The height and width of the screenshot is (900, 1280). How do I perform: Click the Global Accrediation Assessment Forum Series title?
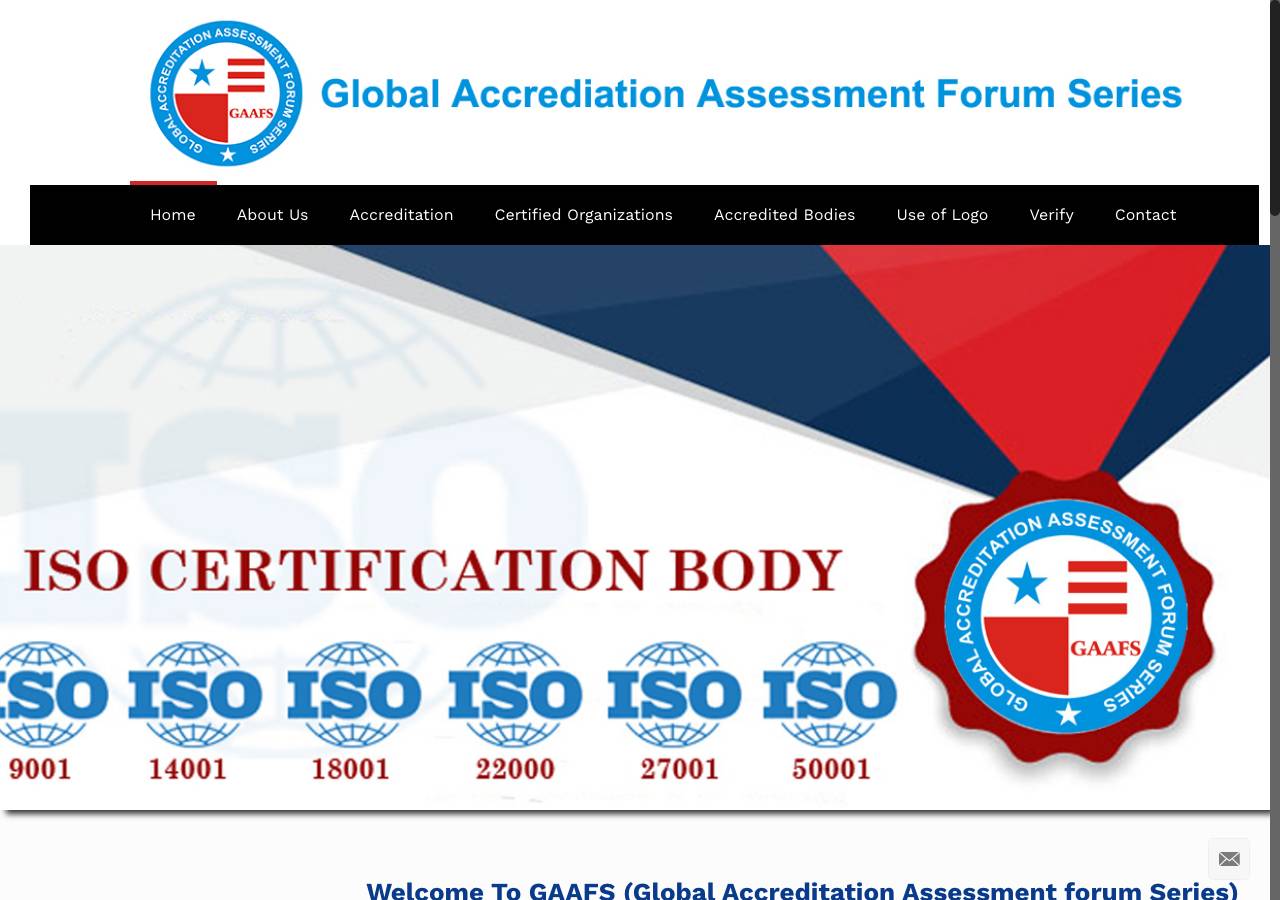pos(751,94)
